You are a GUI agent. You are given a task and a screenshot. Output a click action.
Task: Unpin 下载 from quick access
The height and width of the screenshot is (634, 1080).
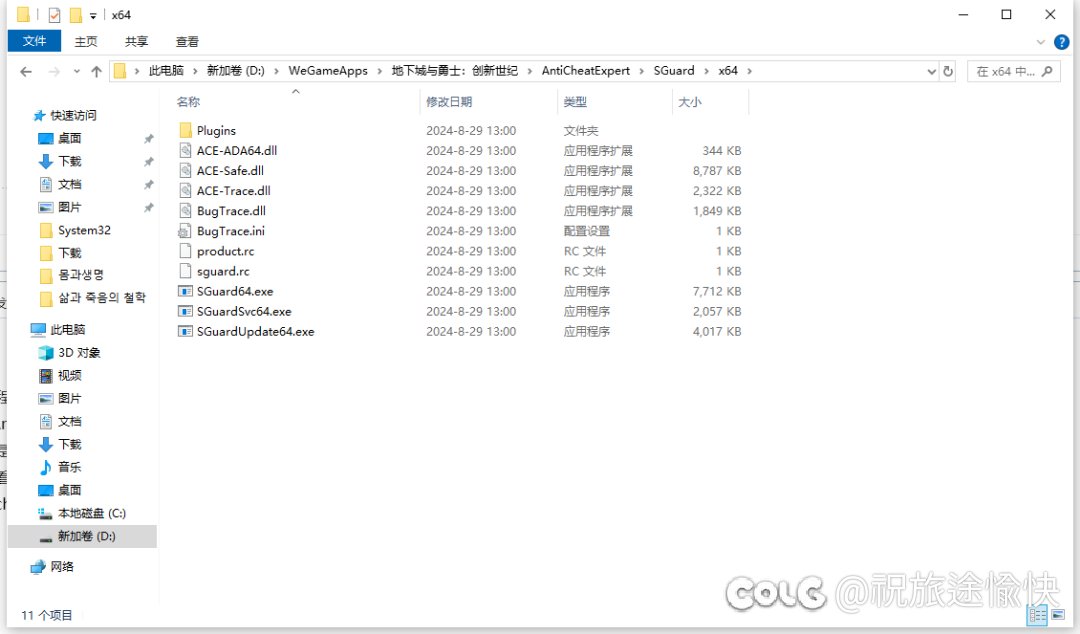click(x=148, y=161)
